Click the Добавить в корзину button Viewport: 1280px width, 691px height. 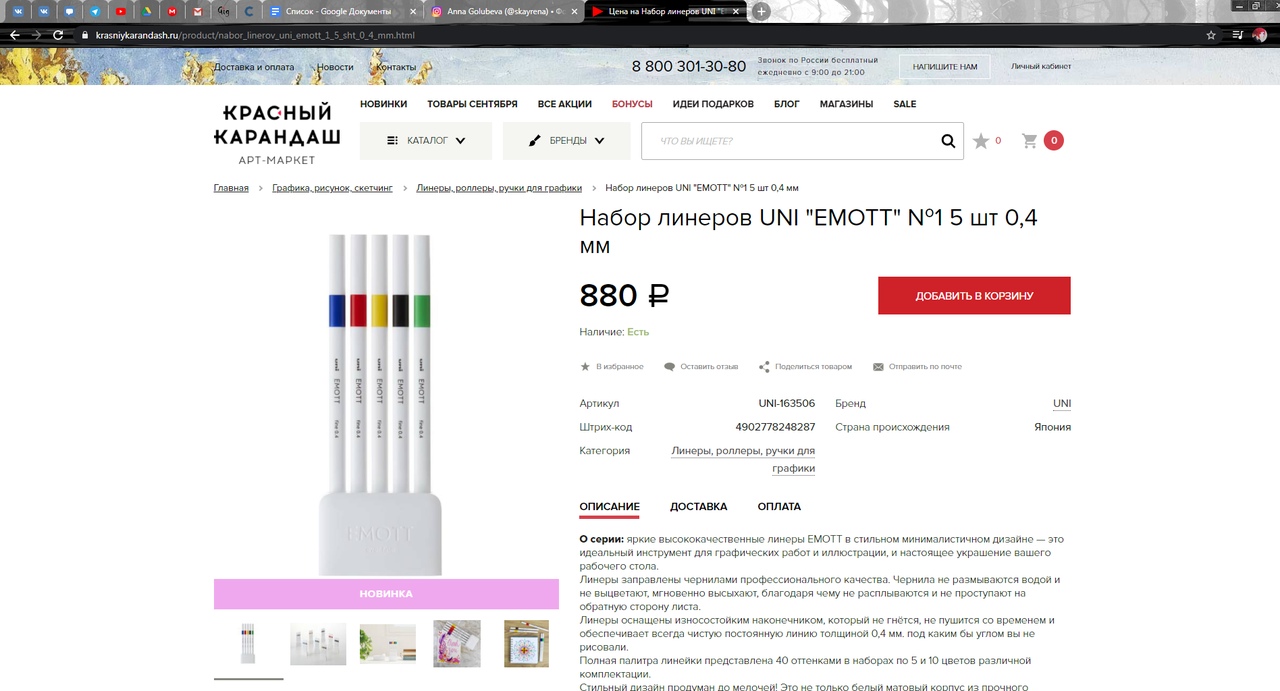tap(974, 296)
